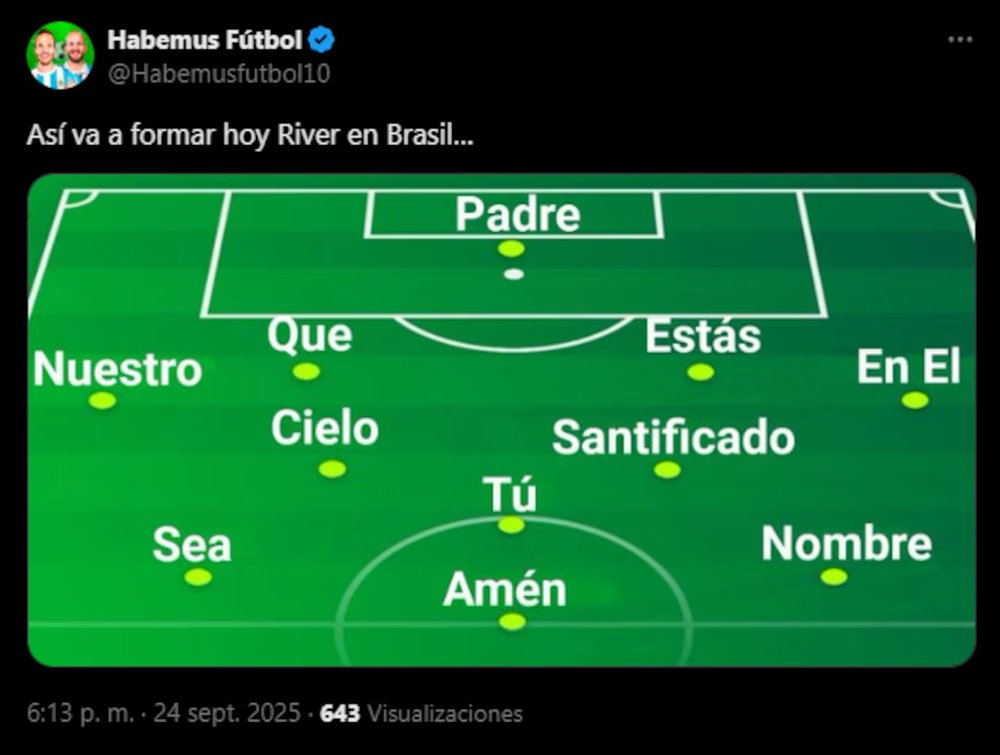Image resolution: width=1000 pixels, height=755 pixels.
Task: Select the yellow player dot under Padre
Action: click(511, 248)
